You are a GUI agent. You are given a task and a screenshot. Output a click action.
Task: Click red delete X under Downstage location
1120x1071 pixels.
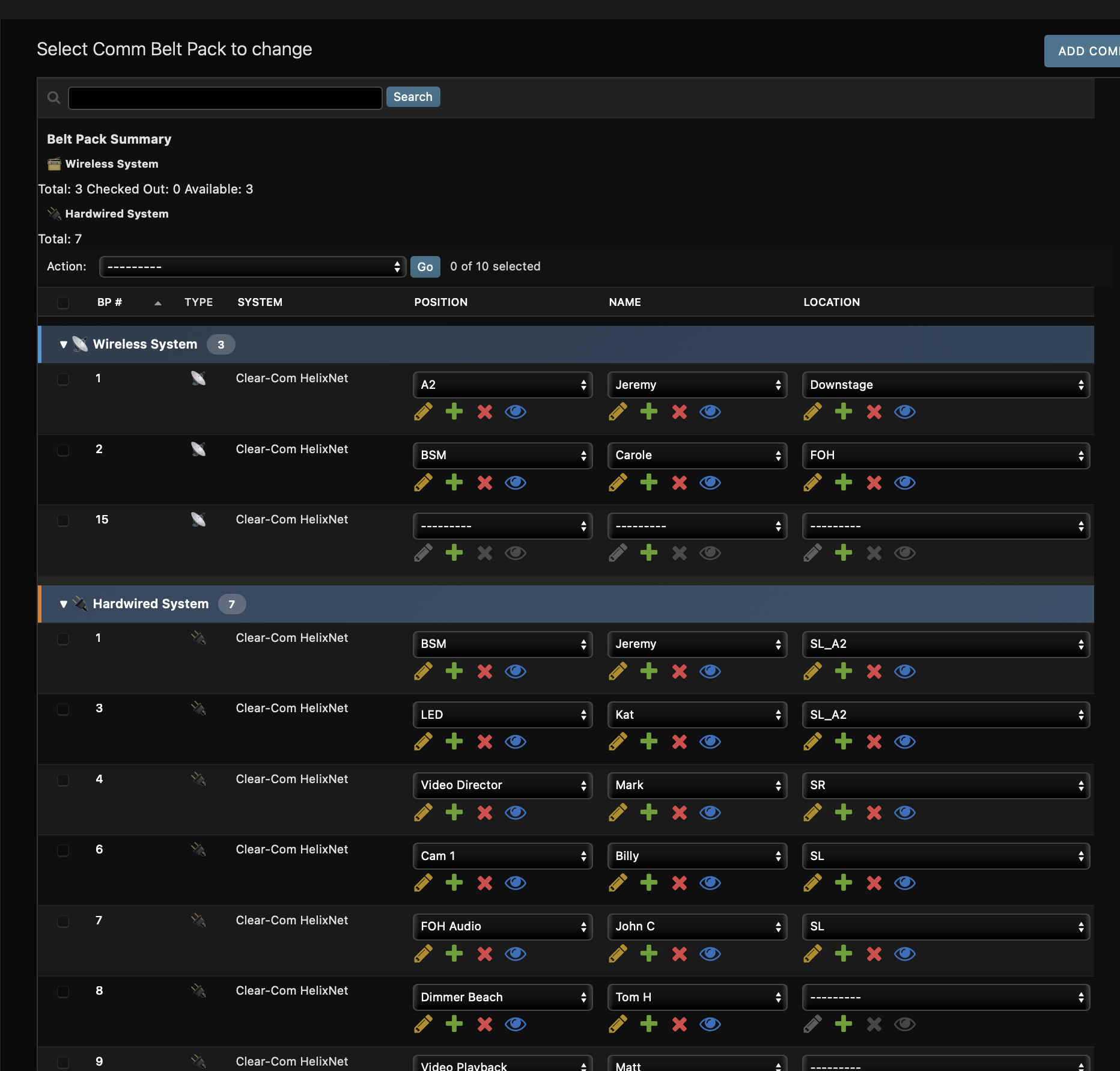(874, 412)
